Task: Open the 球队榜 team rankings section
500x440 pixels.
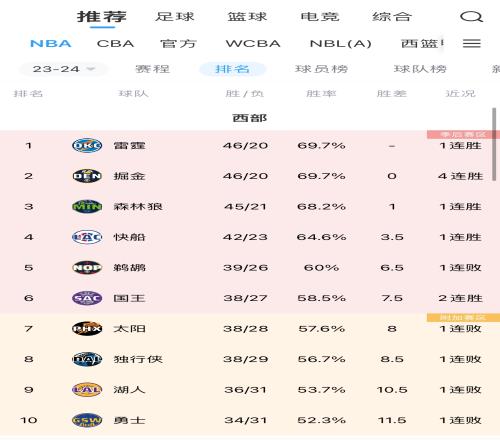Action: pos(420,69)
